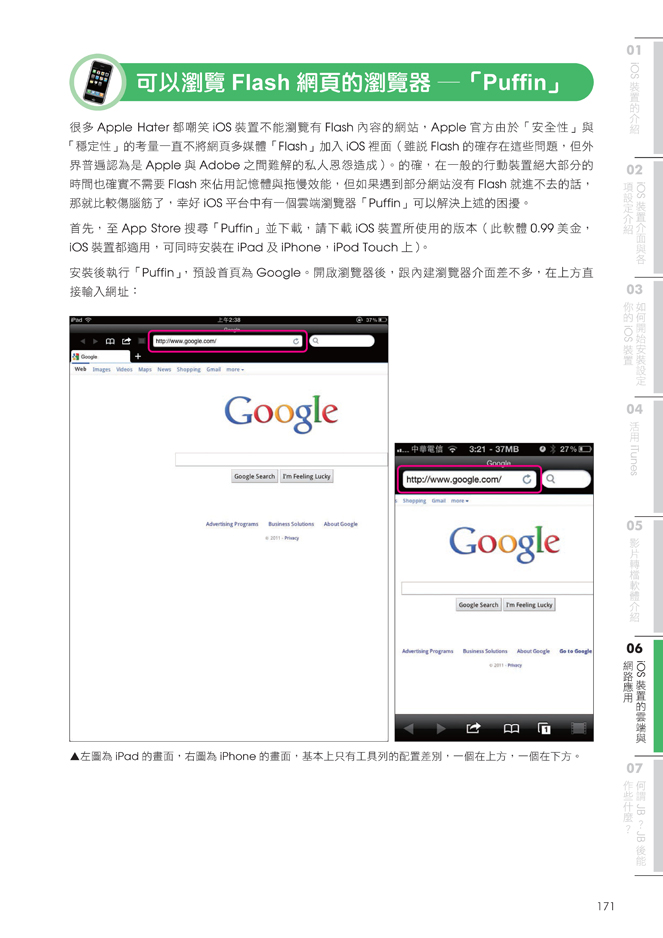Image resolution: width=663 pixels, height=938 pixels.
Task: Open Privacy link on iPhone page
Action: point(515,665)
